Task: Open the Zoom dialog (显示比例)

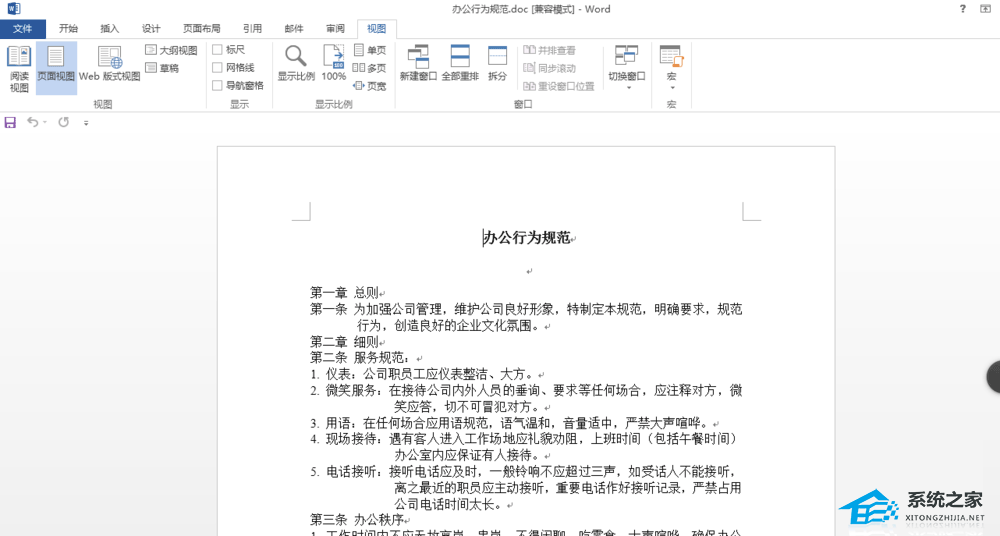Action: 296,63
